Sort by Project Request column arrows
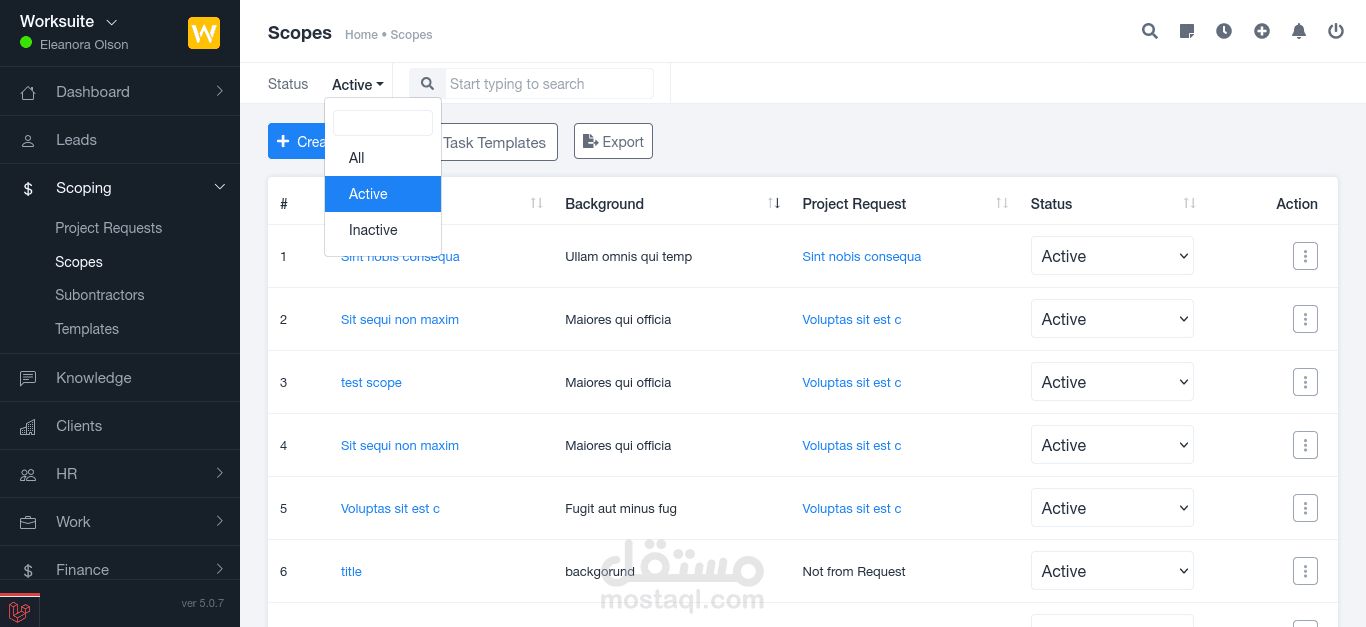The image size is (1366, 627). coord(1002,203)
